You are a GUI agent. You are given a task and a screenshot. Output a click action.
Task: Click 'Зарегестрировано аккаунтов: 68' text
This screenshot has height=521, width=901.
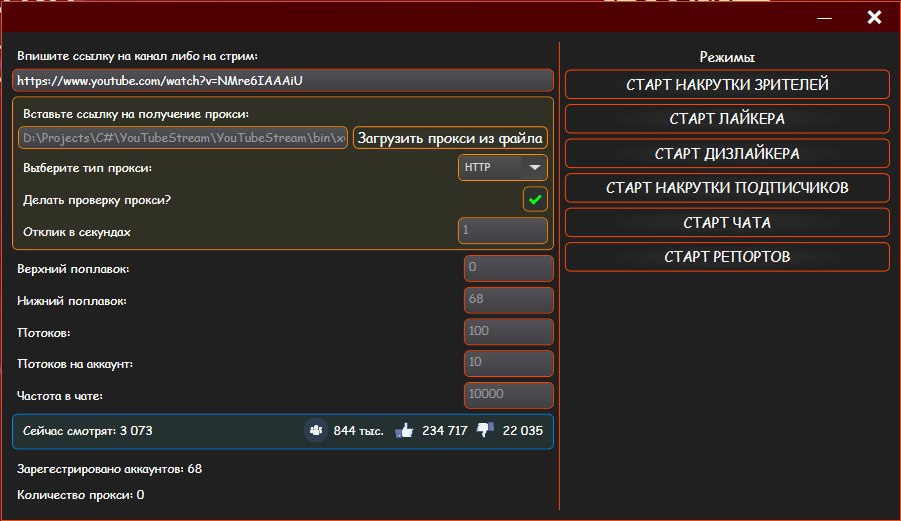109,469
